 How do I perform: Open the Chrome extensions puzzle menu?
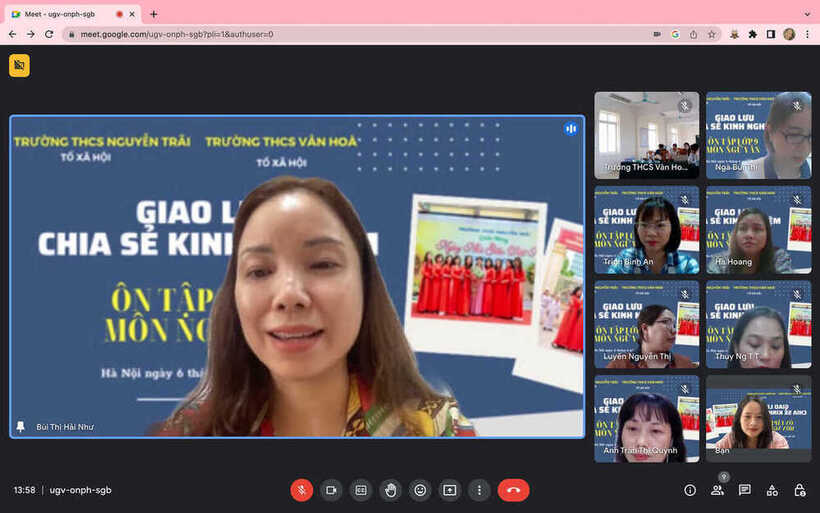point(752,34)
